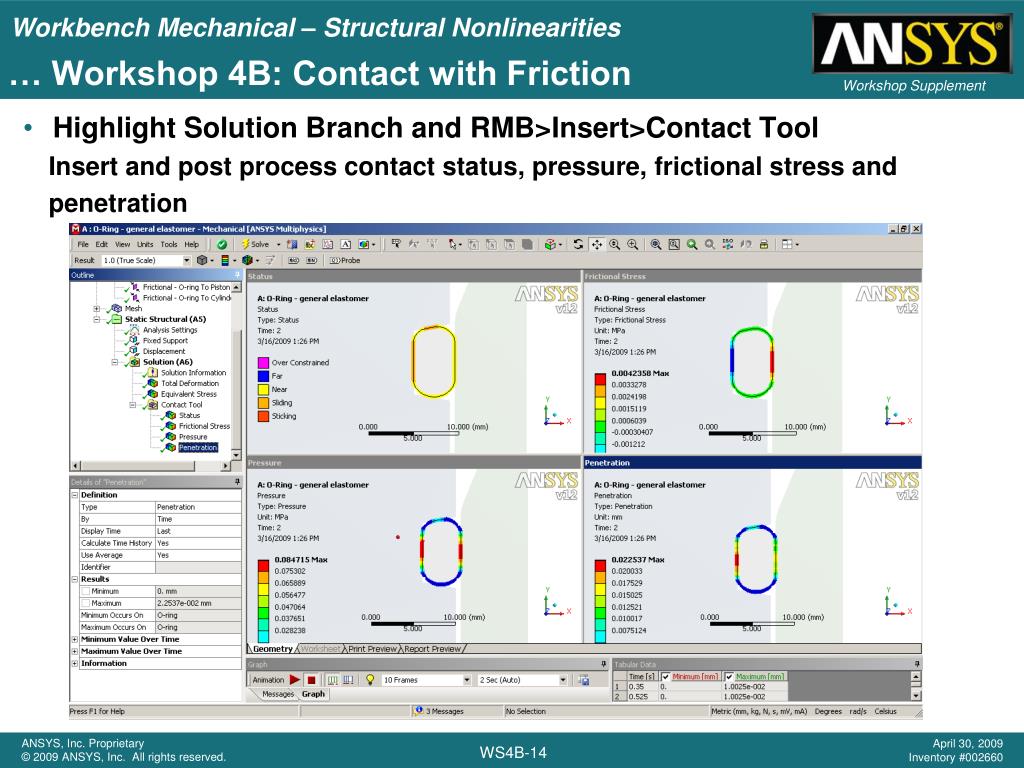Toggle the Minimum [mm] column checkbox

click(665, 677)
